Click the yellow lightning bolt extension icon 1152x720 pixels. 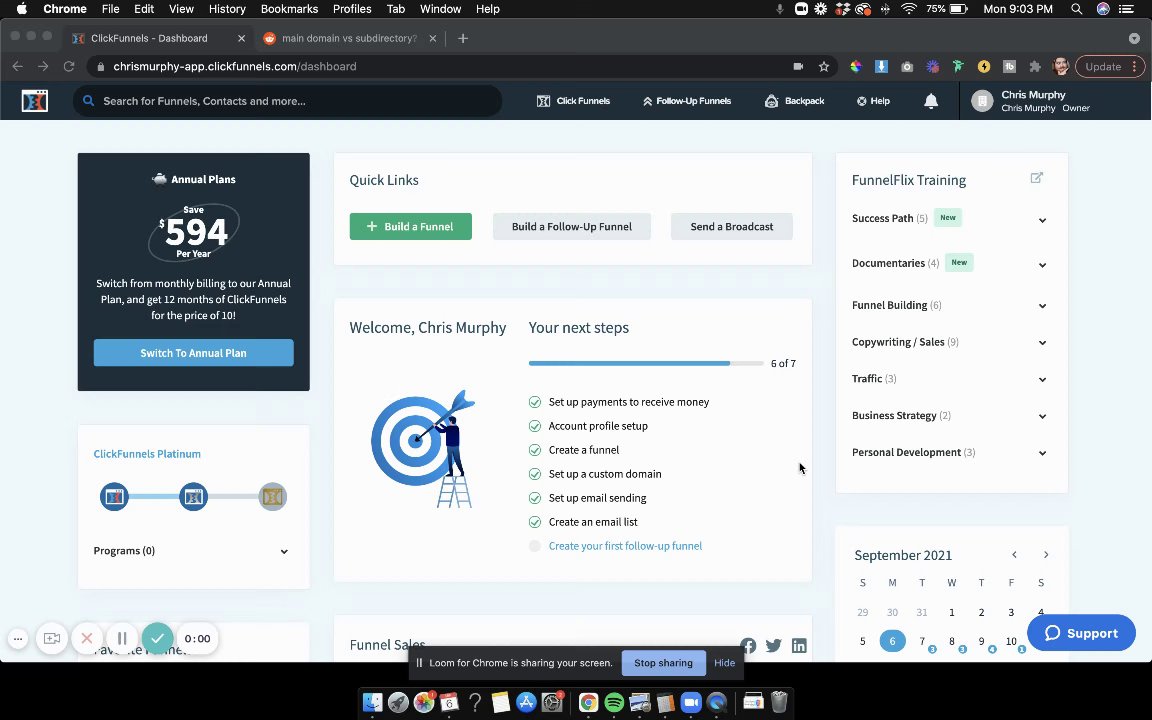[984, 66]
